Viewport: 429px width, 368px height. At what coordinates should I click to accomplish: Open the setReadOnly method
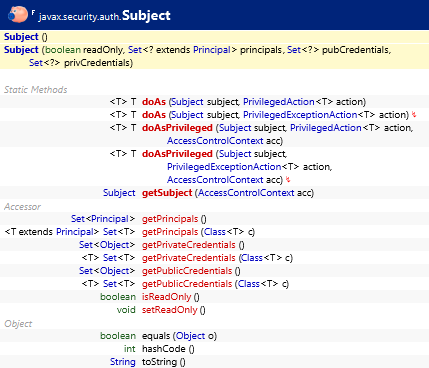point(170,310)
